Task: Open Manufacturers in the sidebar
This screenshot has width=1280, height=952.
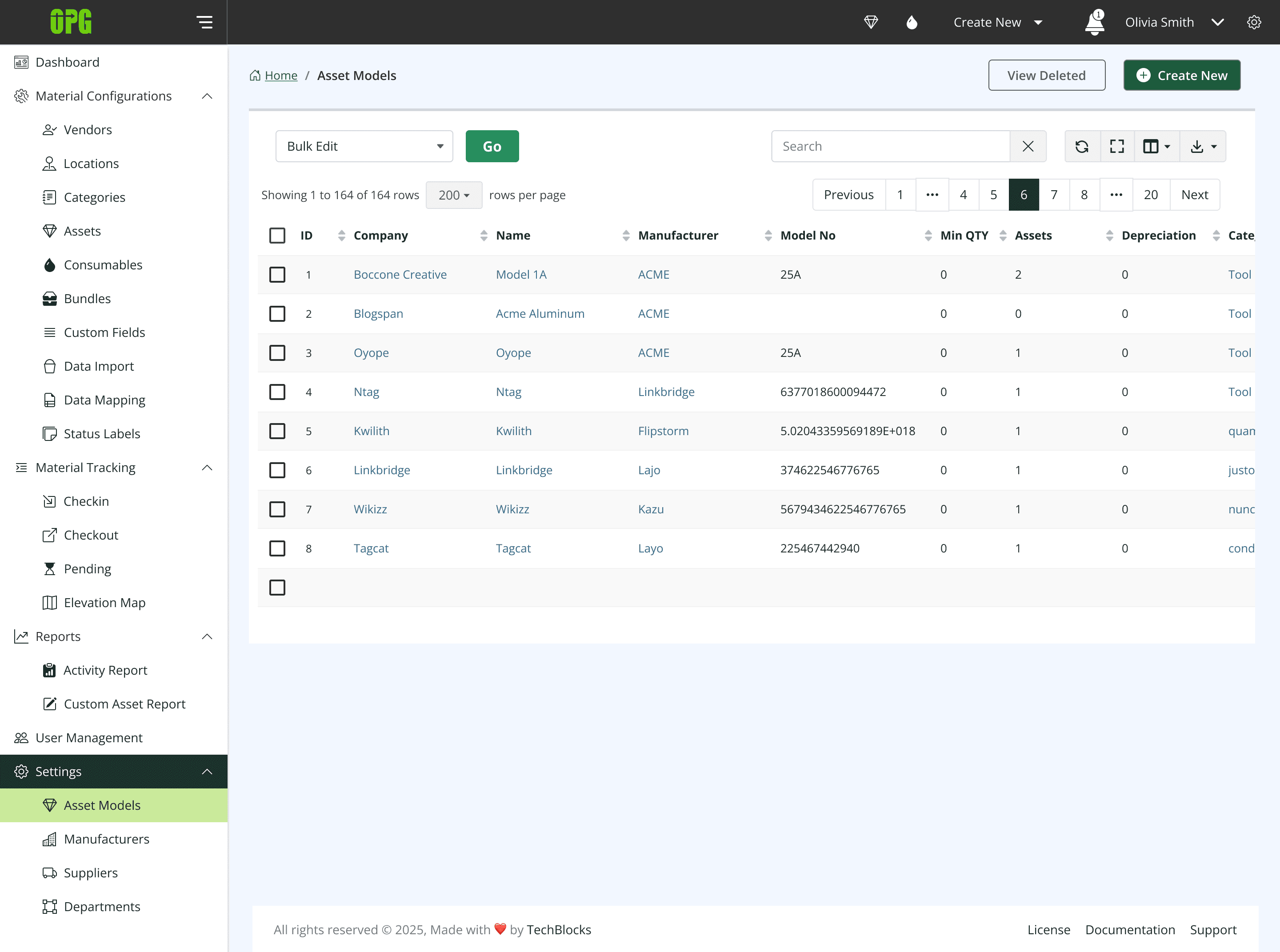Action: pos(107,839)
